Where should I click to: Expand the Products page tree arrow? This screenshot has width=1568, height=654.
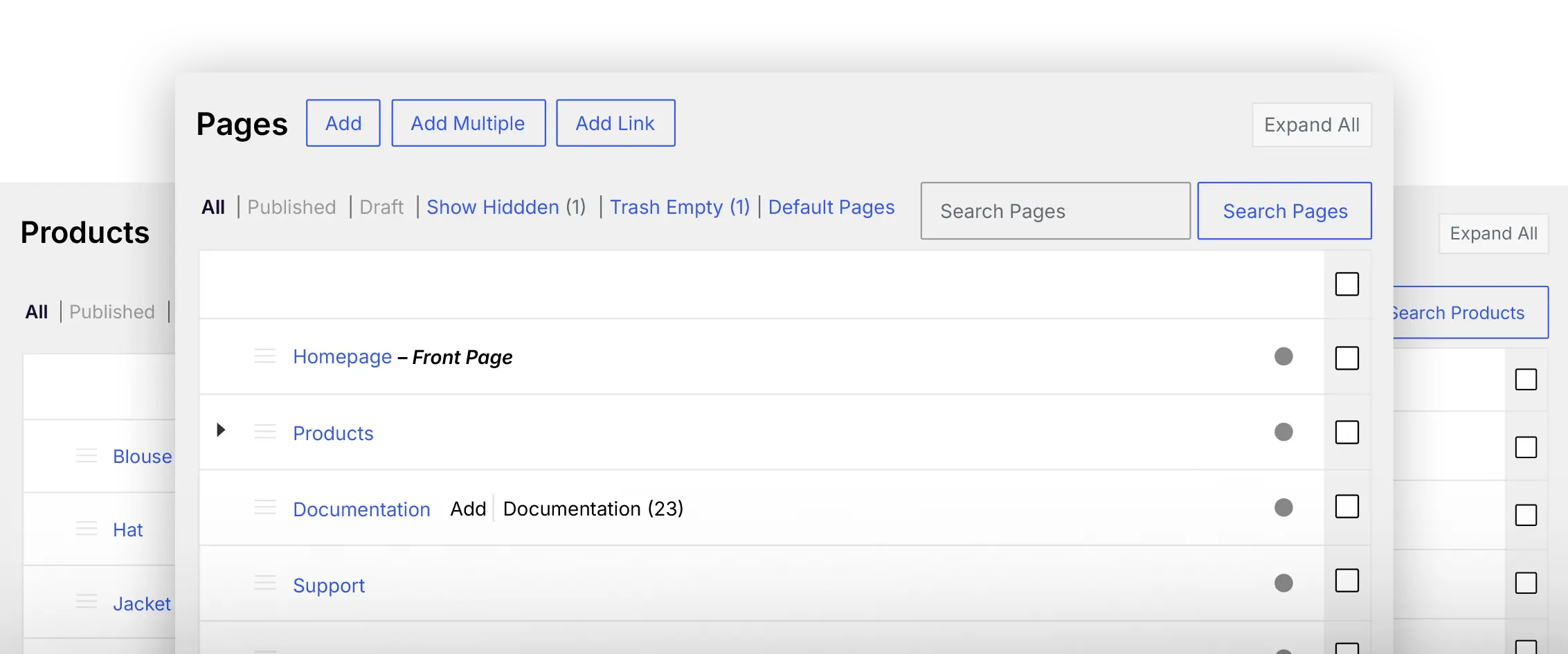click(x=221, y=430)
